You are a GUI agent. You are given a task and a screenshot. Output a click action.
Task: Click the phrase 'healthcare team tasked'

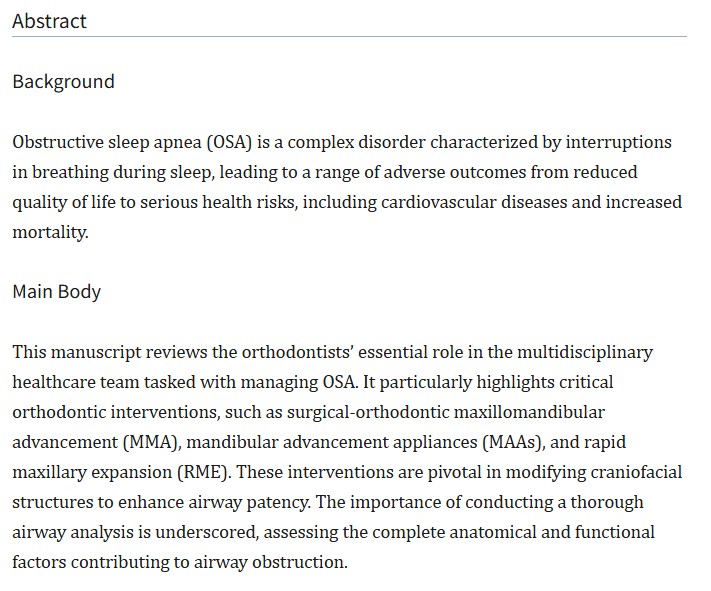[x=104, y=382]
